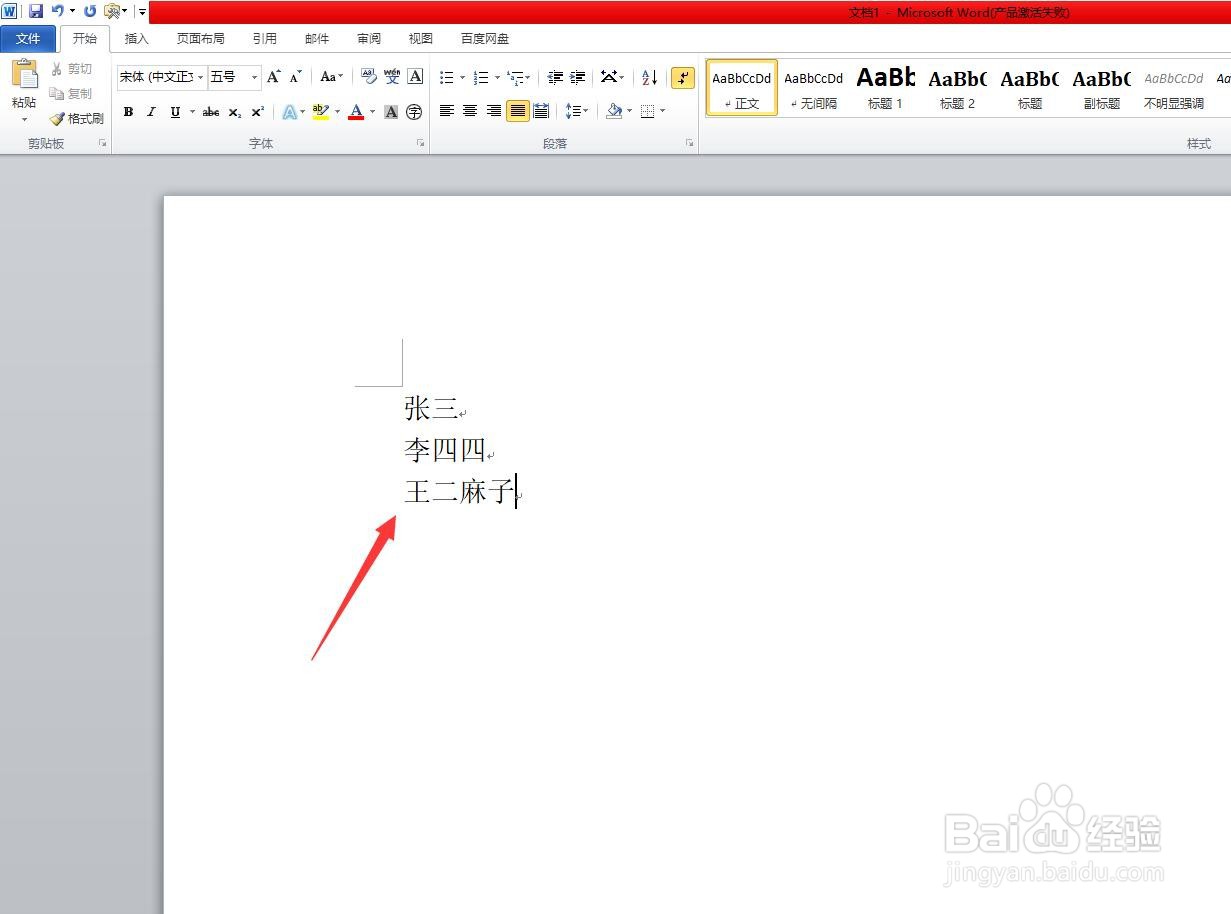The width and height of the screenshot is (1231, 914).
Task: Apply superscript formatting
Action: click(256, 112)
